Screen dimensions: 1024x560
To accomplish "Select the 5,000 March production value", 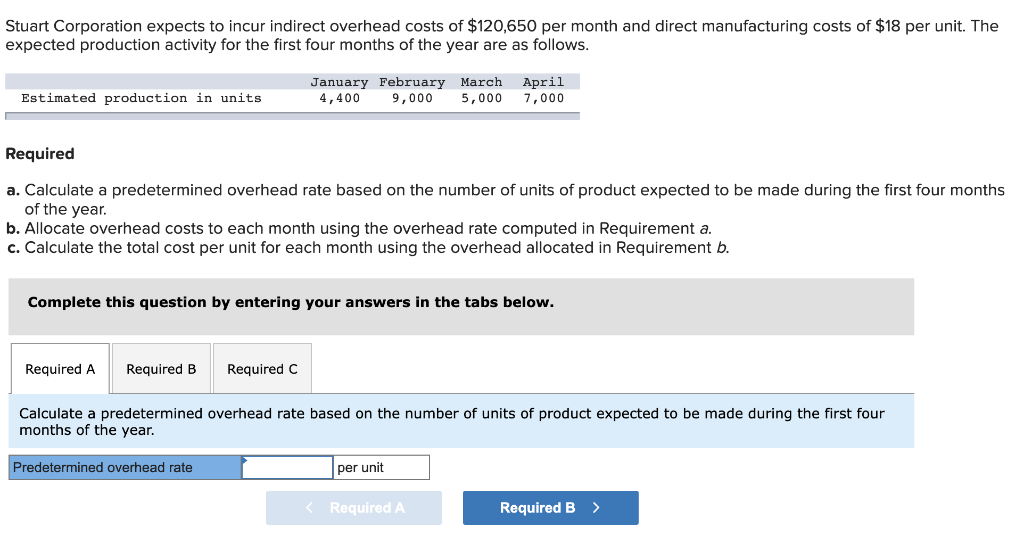I will tap(481, 98).
